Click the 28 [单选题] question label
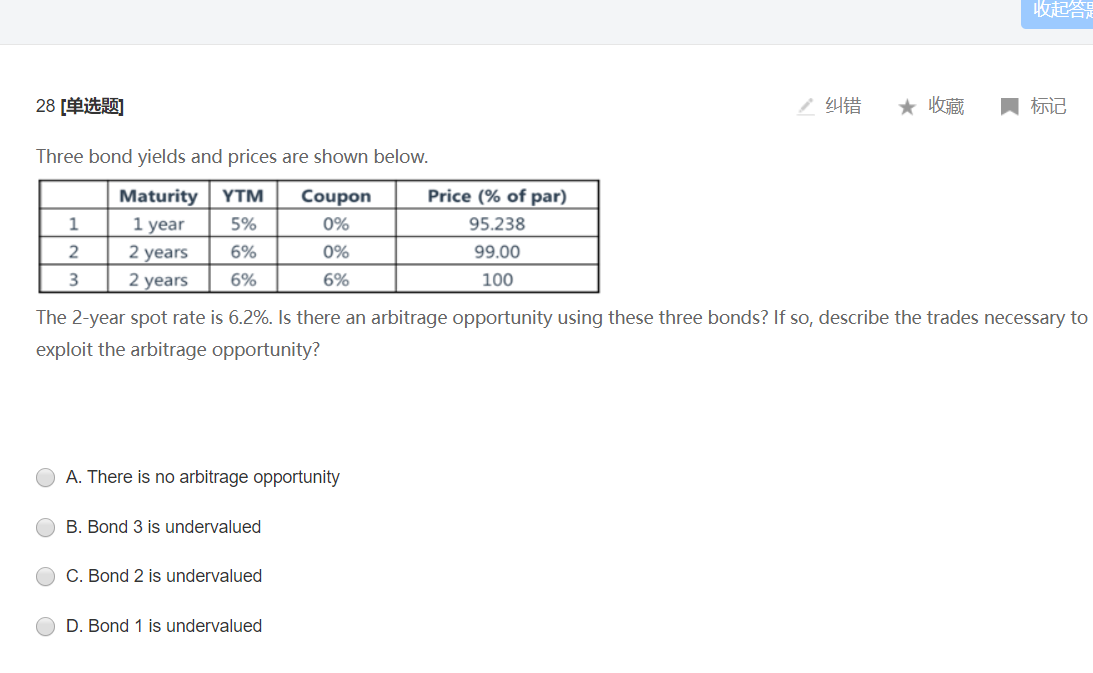The image size is (1093, 673). coord(80,106)
